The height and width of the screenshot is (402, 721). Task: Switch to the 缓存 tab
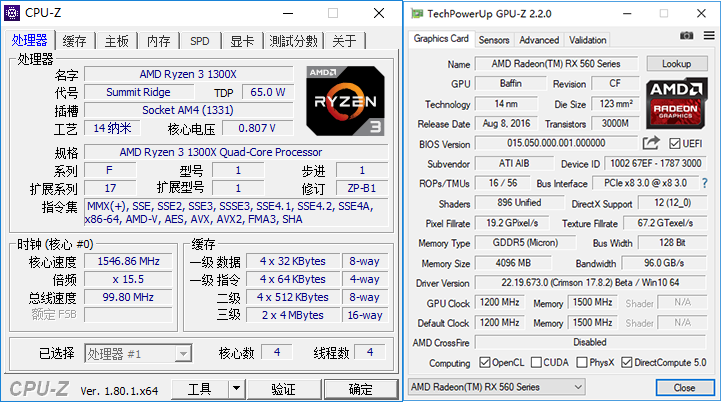(74, 41)
